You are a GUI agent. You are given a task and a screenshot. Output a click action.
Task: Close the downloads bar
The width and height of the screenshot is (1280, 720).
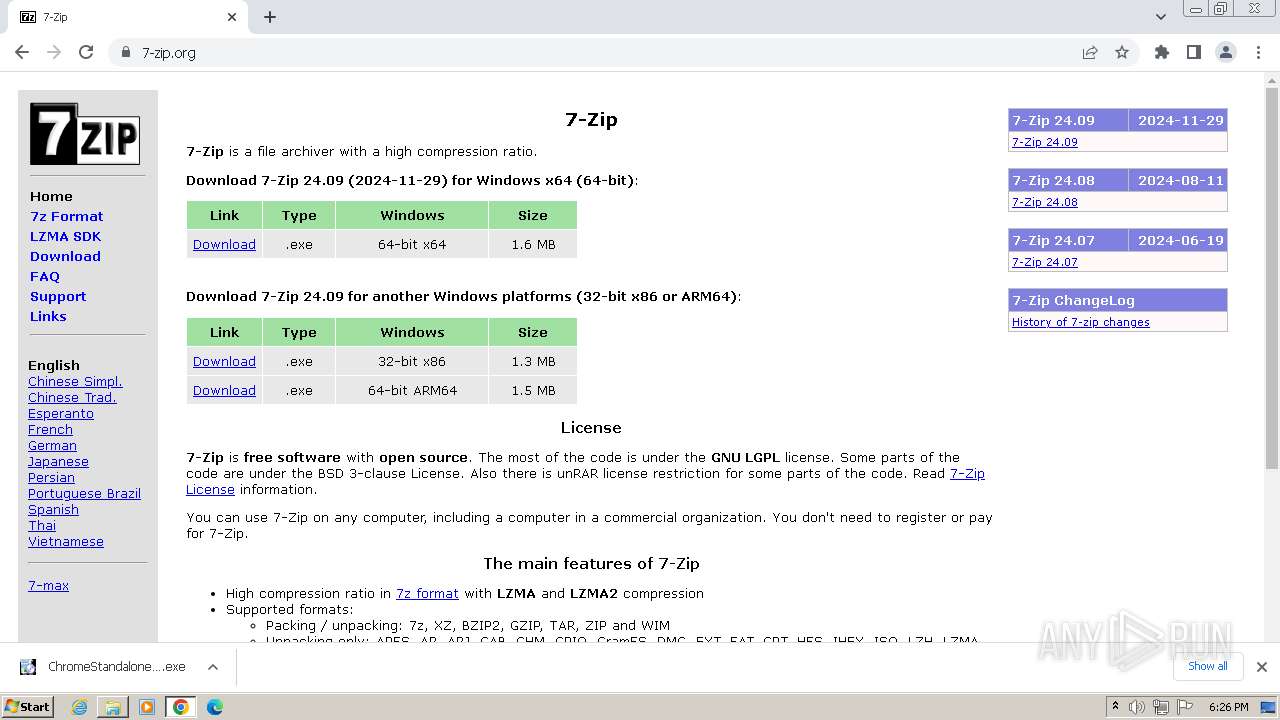[x=1262, y=667]
